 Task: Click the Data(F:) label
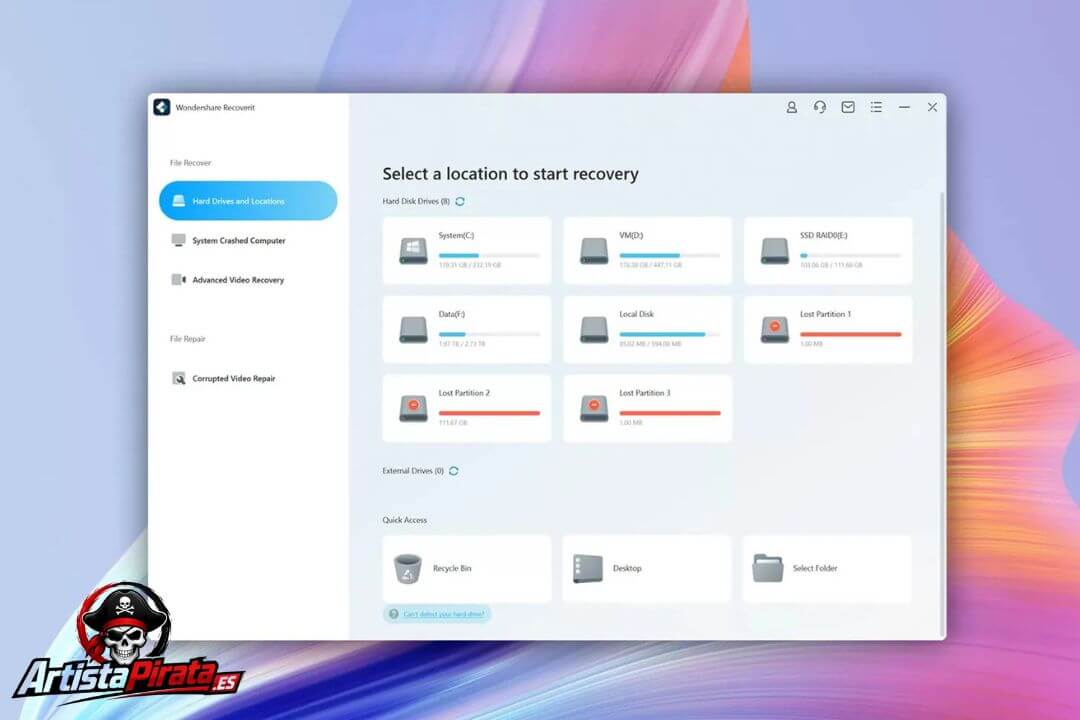pyautogui.click(x=452, y=314)
